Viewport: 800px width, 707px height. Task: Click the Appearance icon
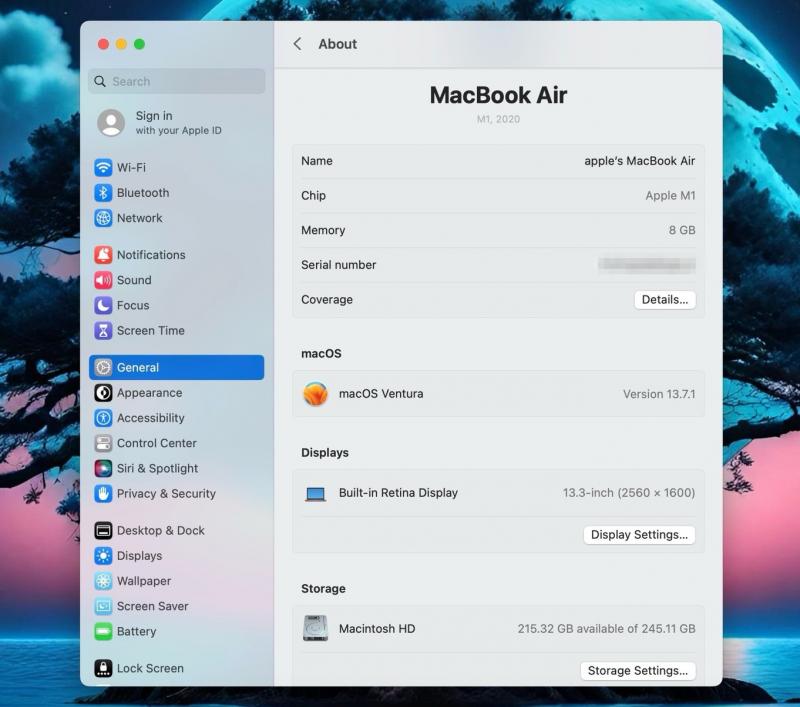103,393
